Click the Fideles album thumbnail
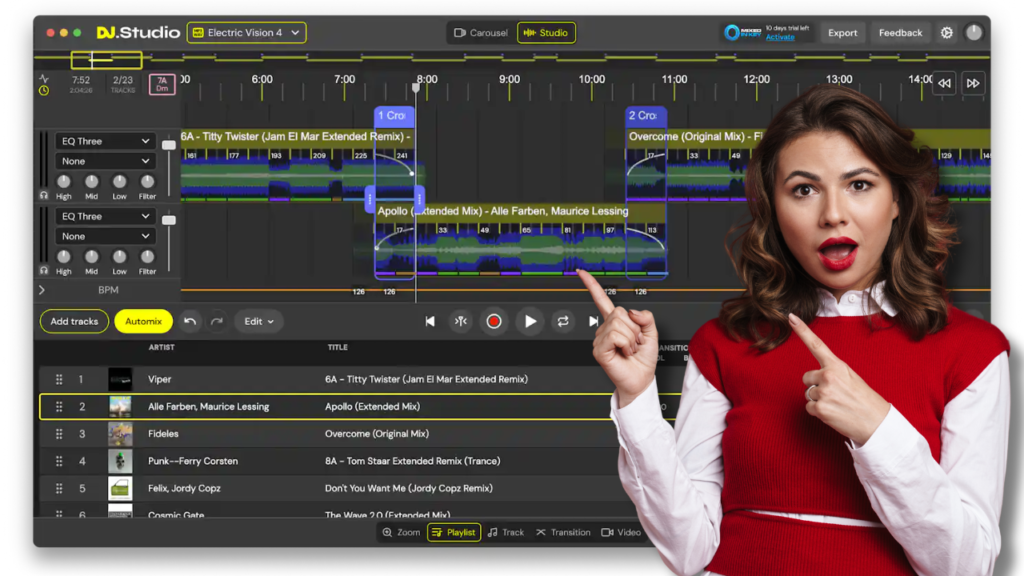The width and height of the screenshot is (1024, 576). [x=120, y=434]
